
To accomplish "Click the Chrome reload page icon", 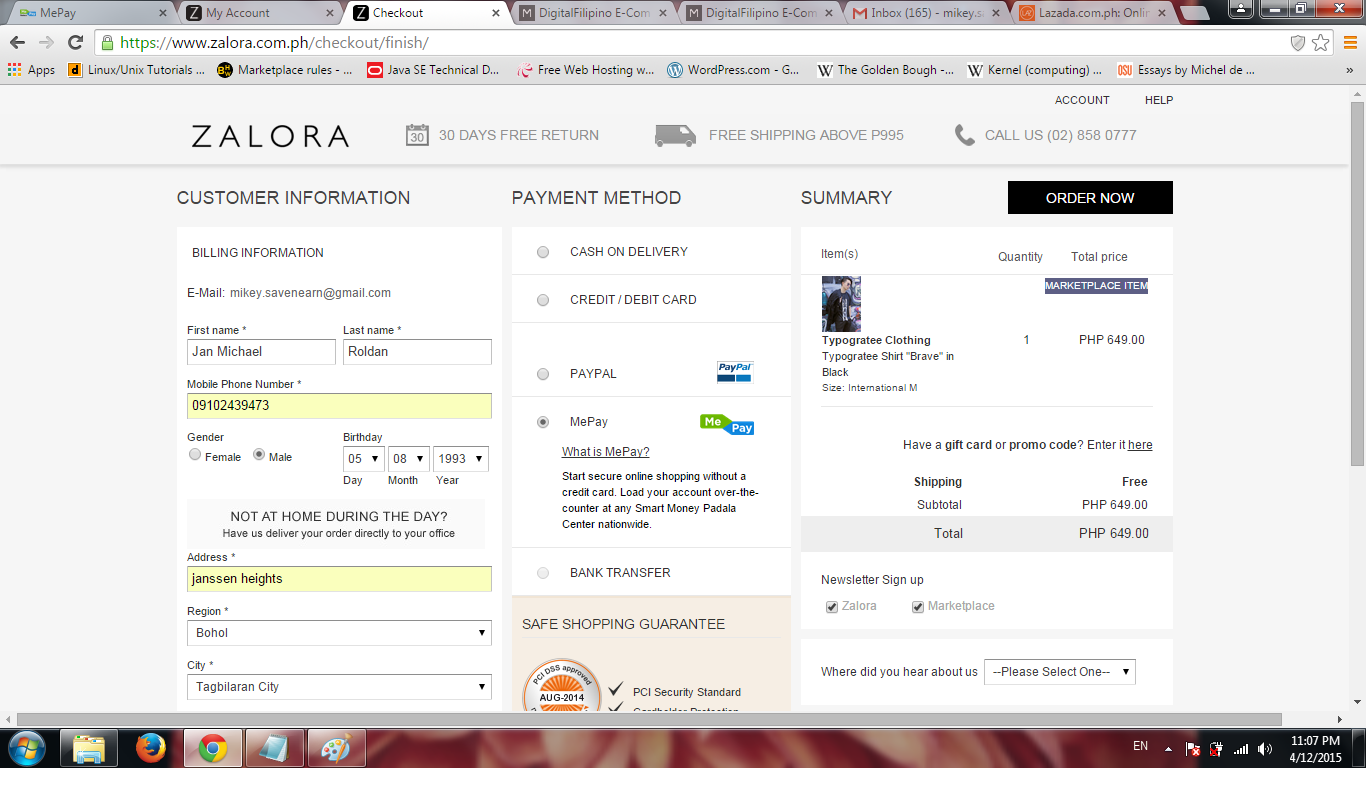I will pyautogui.click(x=75, y=42).
